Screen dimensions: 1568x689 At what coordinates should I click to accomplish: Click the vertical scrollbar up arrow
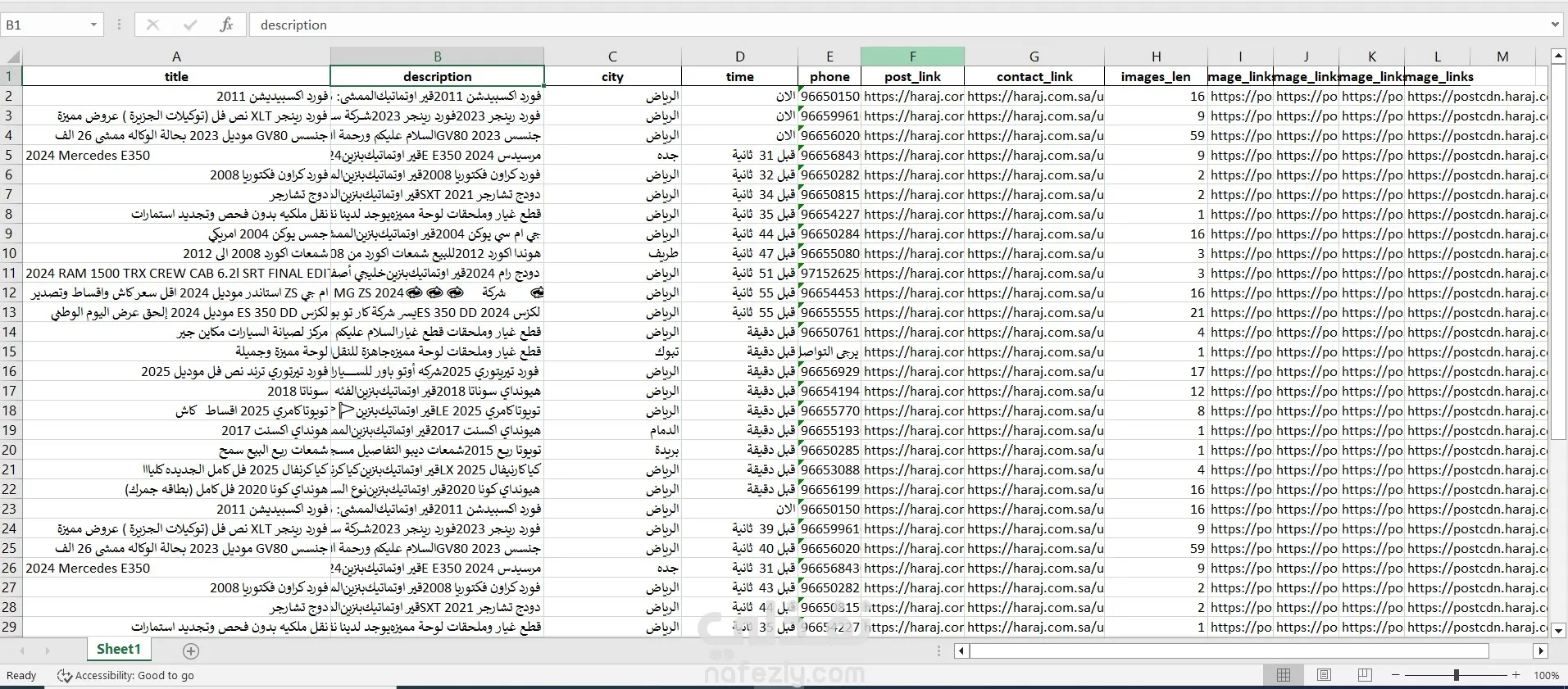click(x=1558, y=56)
